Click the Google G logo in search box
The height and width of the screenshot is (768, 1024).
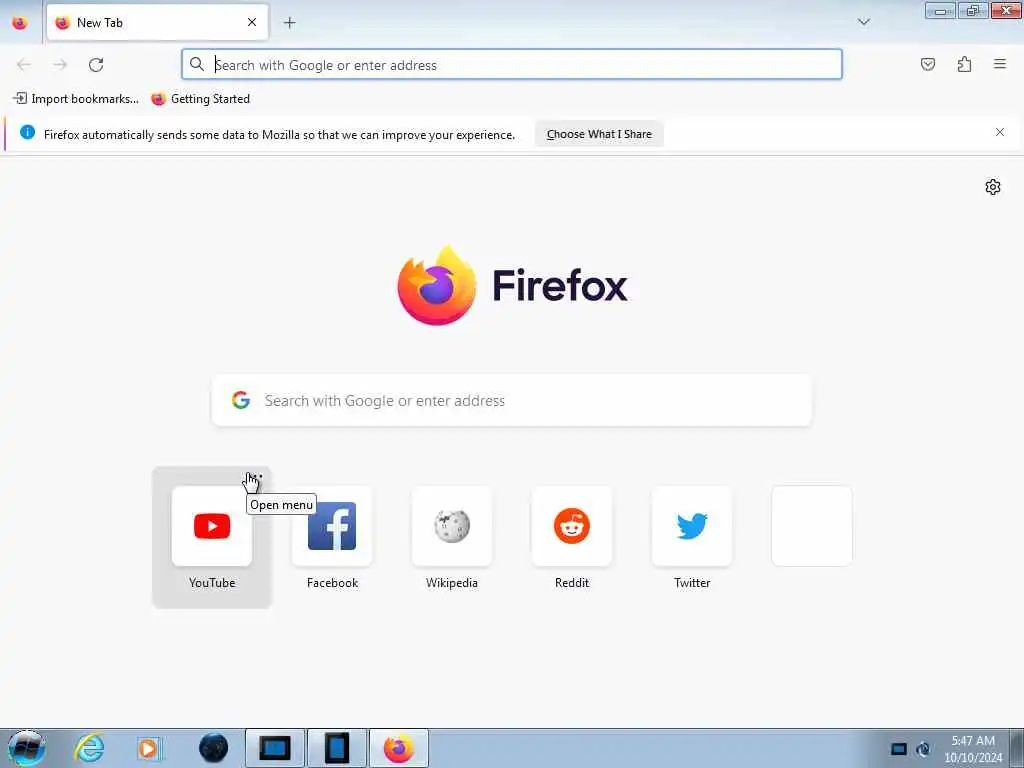click(x=241, y=400)
